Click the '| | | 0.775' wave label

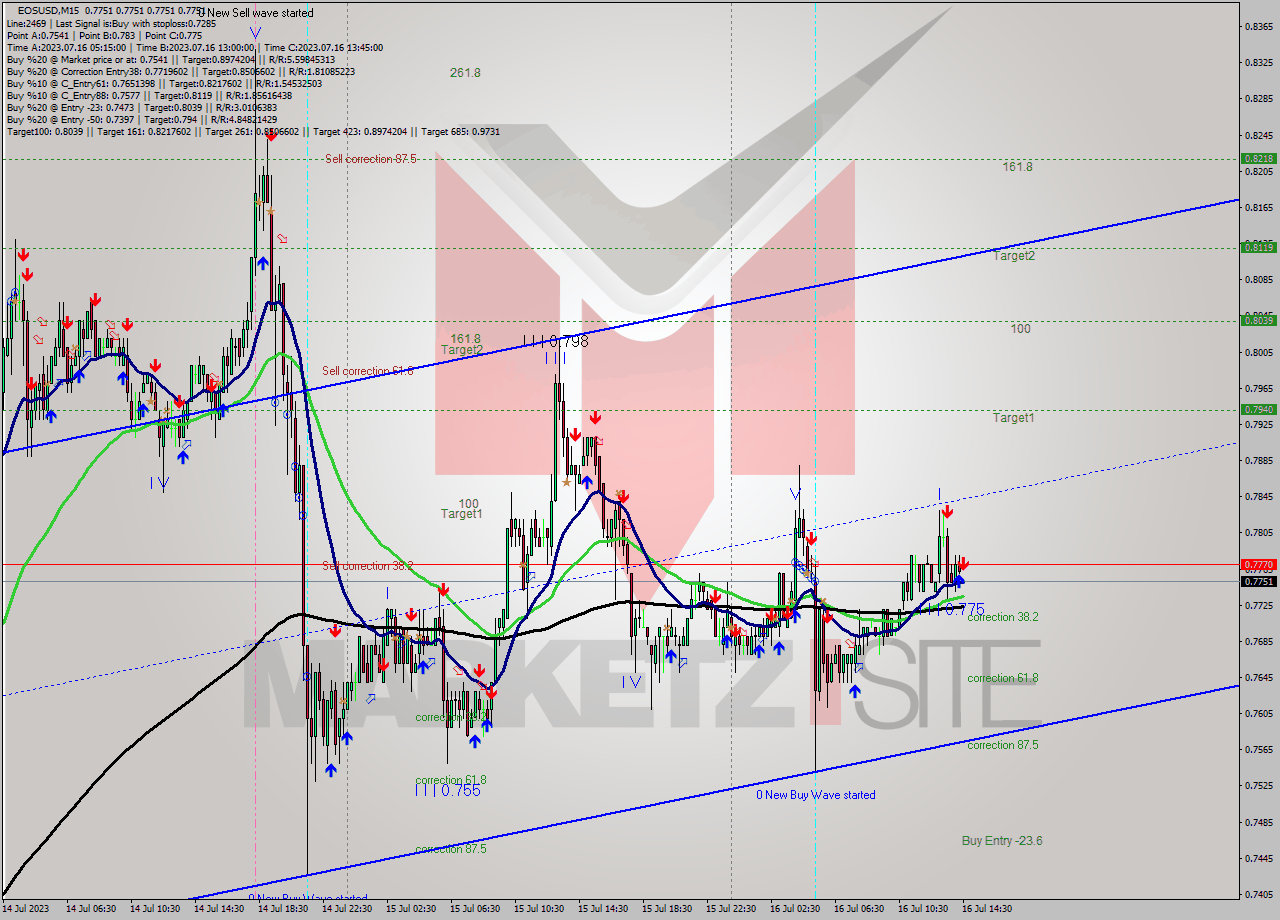coord(952,609)
